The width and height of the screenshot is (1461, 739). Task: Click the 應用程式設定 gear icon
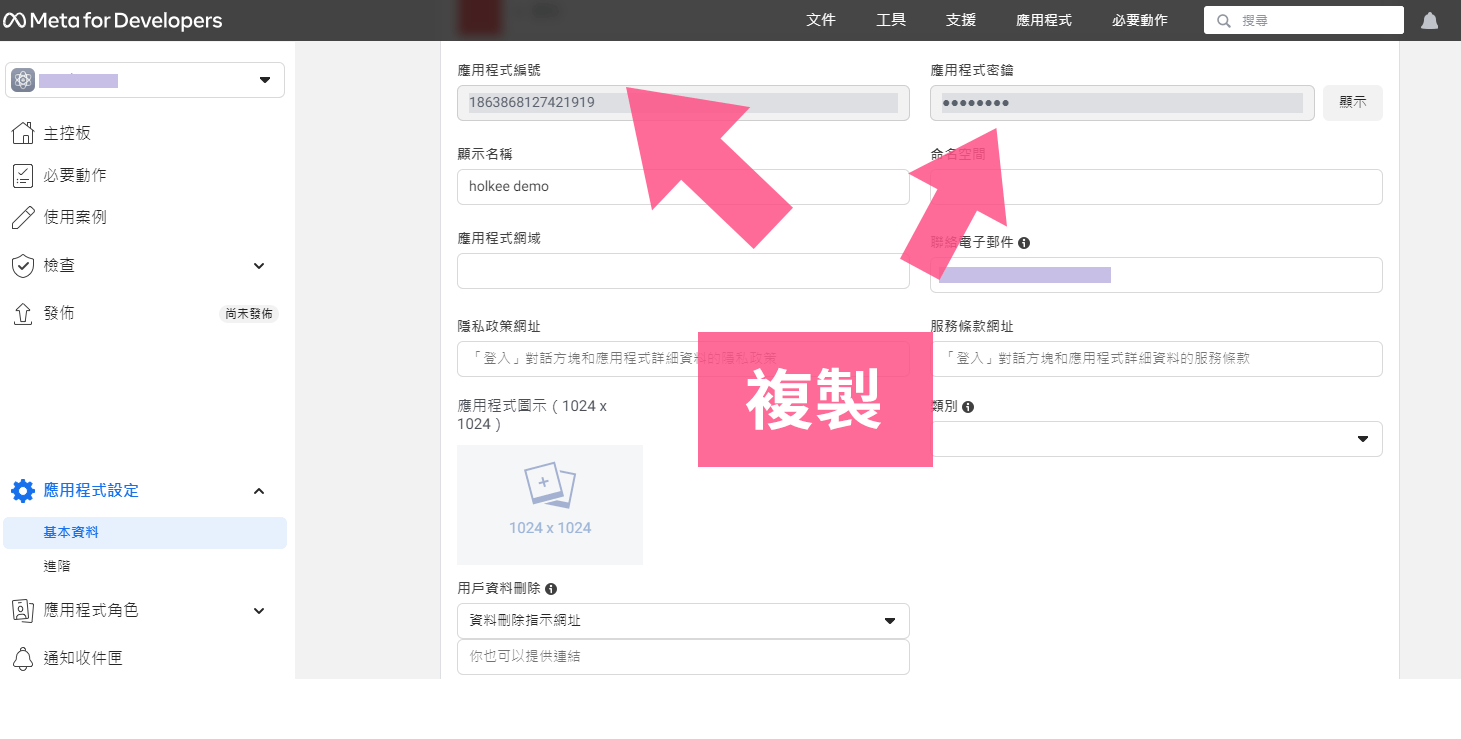point(23,490)
